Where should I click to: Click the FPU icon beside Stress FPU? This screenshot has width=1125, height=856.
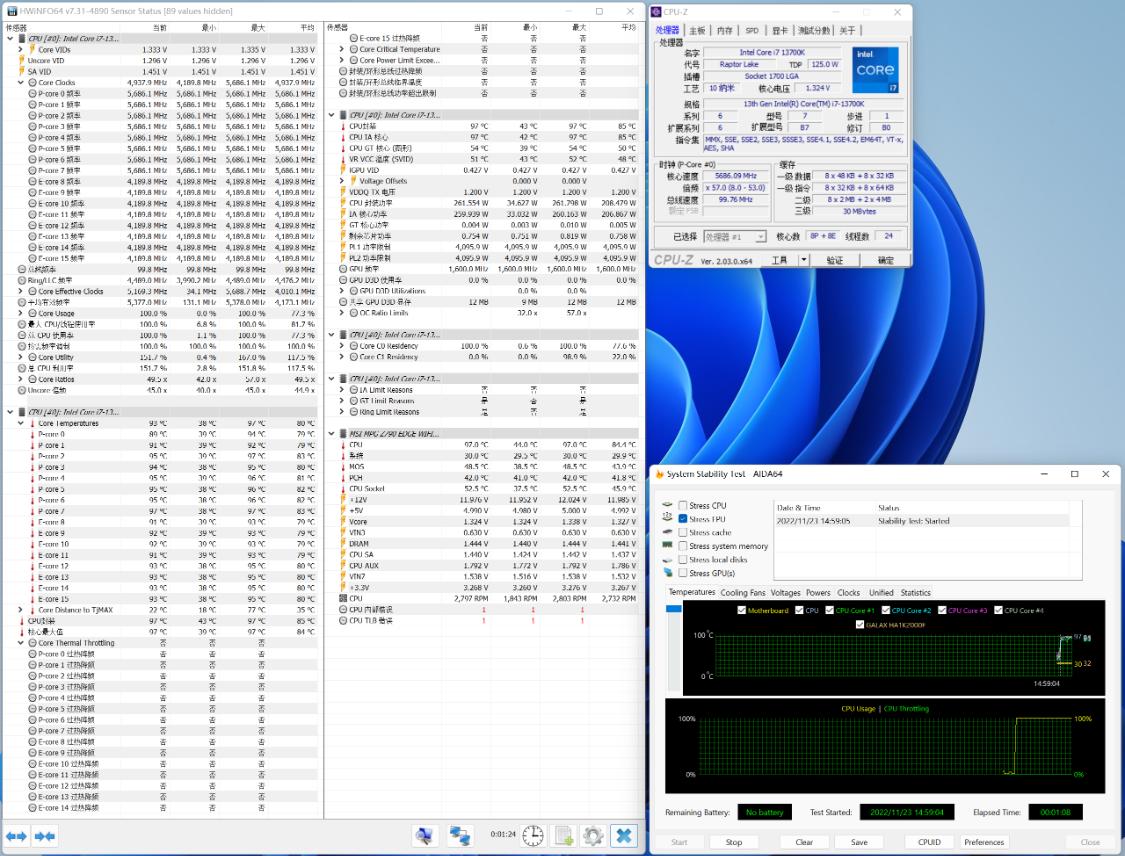(x=666, y=519)
